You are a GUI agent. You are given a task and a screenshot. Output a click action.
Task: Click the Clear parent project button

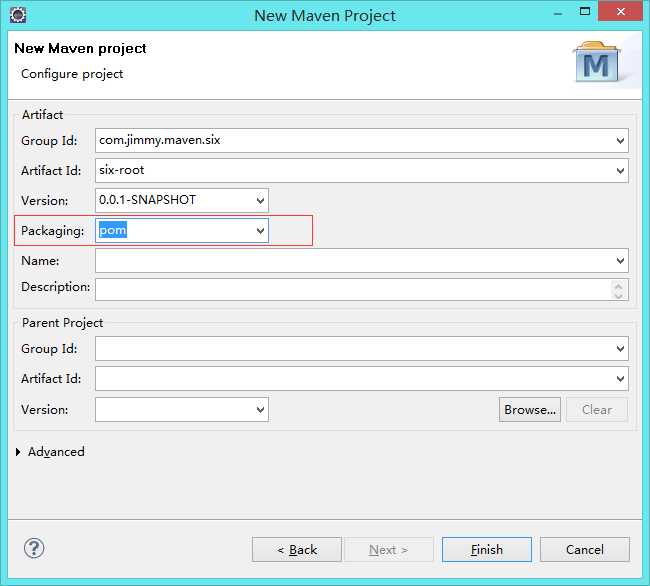[597, 409]
